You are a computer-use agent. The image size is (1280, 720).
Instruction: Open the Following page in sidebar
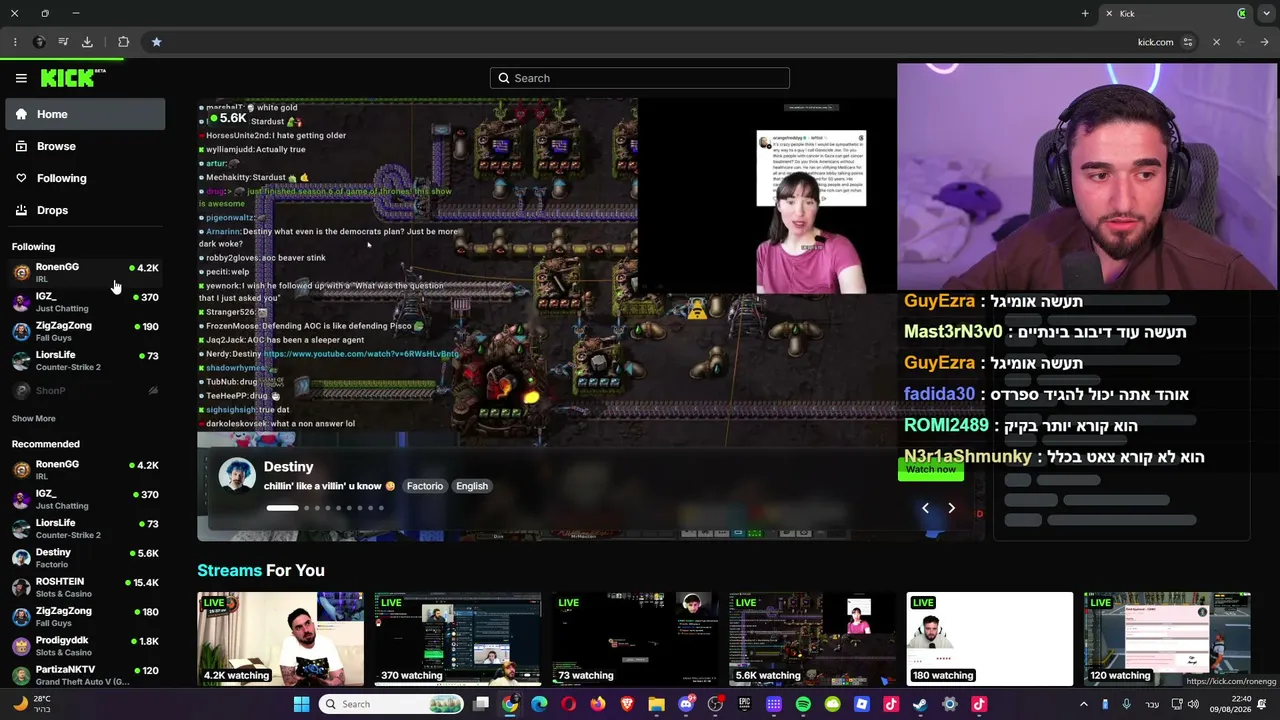tap(85, 178)
